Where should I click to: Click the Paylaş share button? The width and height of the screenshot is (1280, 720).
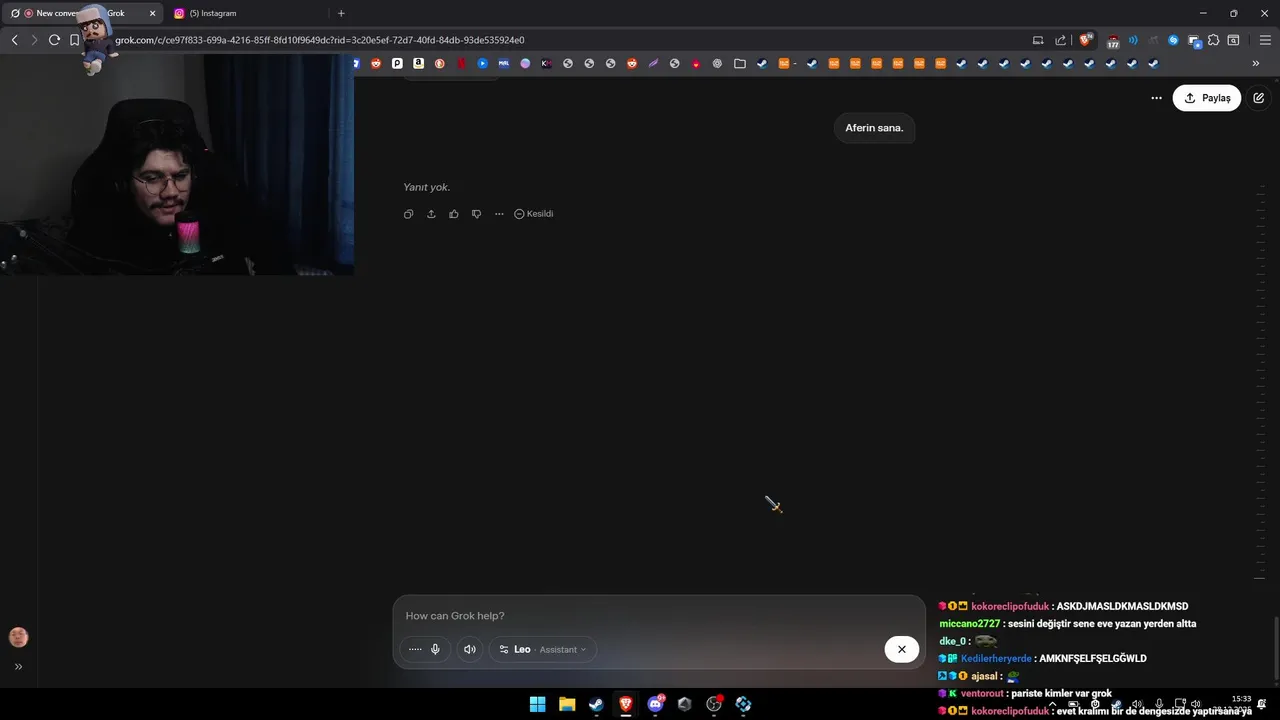click(1207, 98)
